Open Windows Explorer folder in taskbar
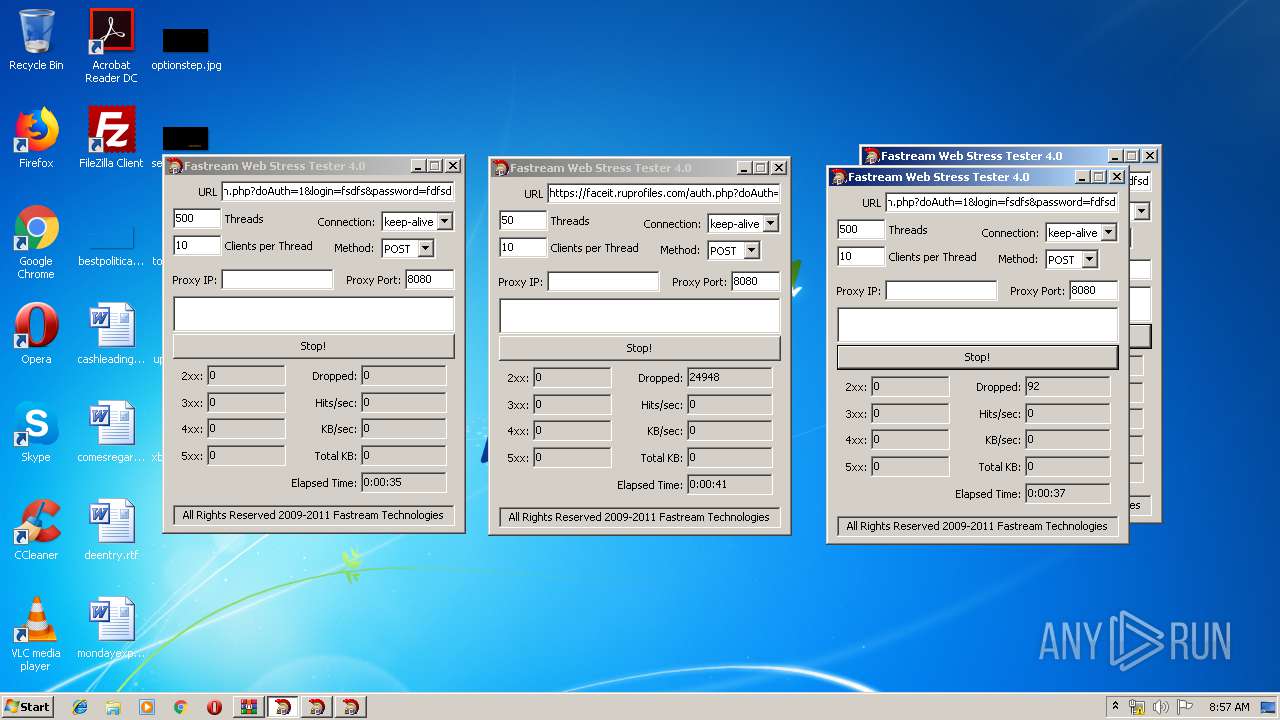The image size is (1280, 720). point(113,707)
